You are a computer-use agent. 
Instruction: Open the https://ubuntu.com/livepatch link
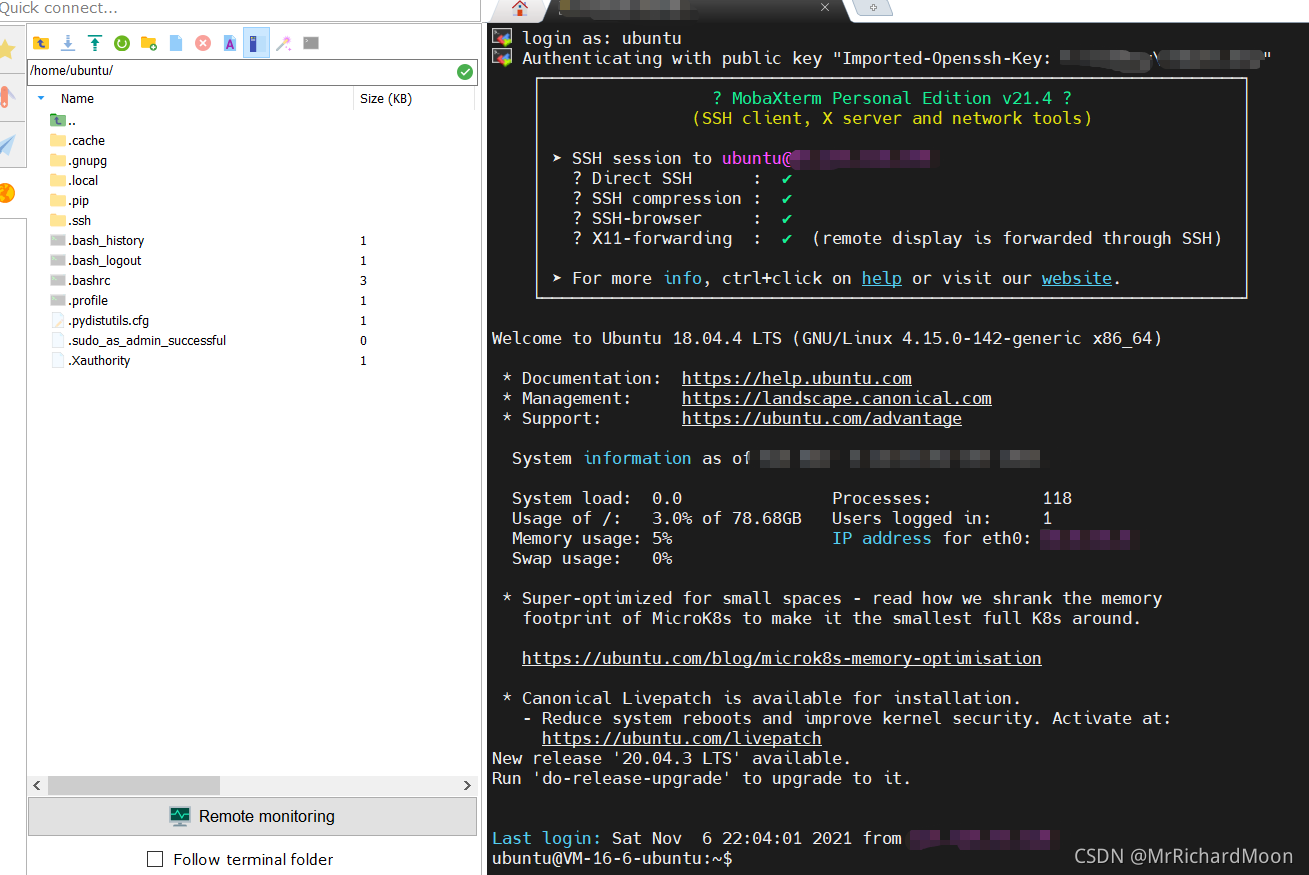pyautogui.click(x=682, y=738)
